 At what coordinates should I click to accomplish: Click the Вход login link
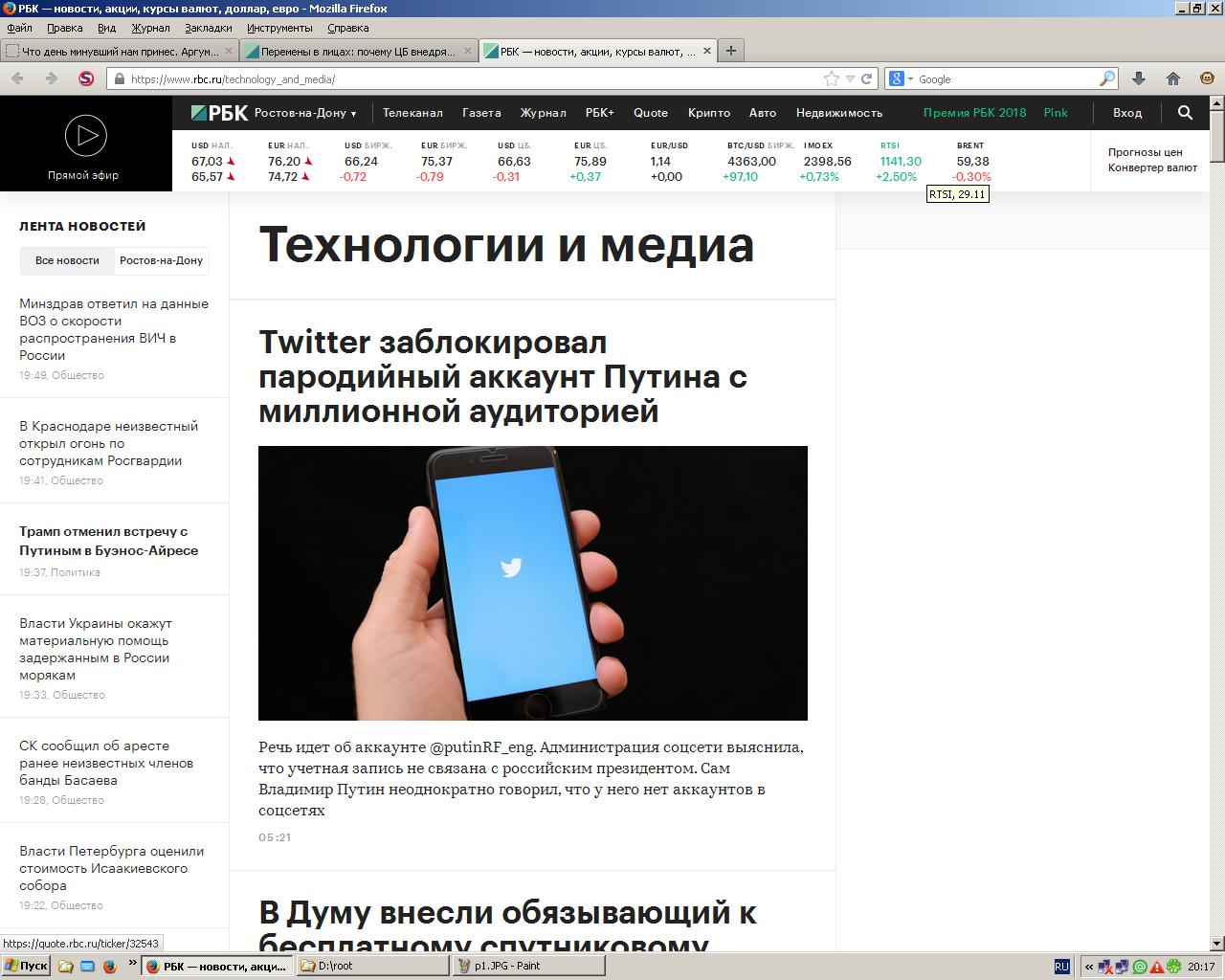(x=1127, y=113)
